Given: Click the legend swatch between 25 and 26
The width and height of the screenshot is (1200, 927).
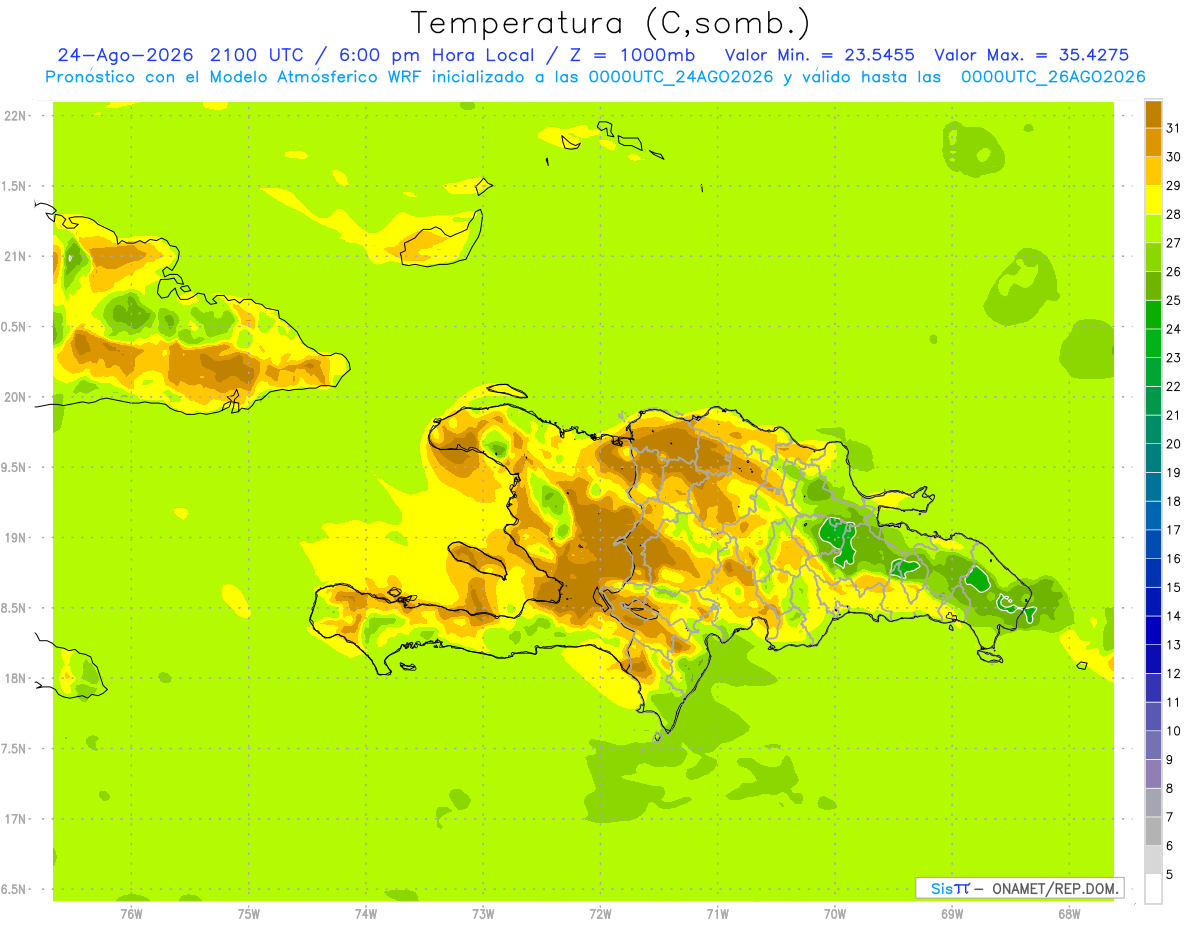Looking at the screenshot, I should point(1153,285).
